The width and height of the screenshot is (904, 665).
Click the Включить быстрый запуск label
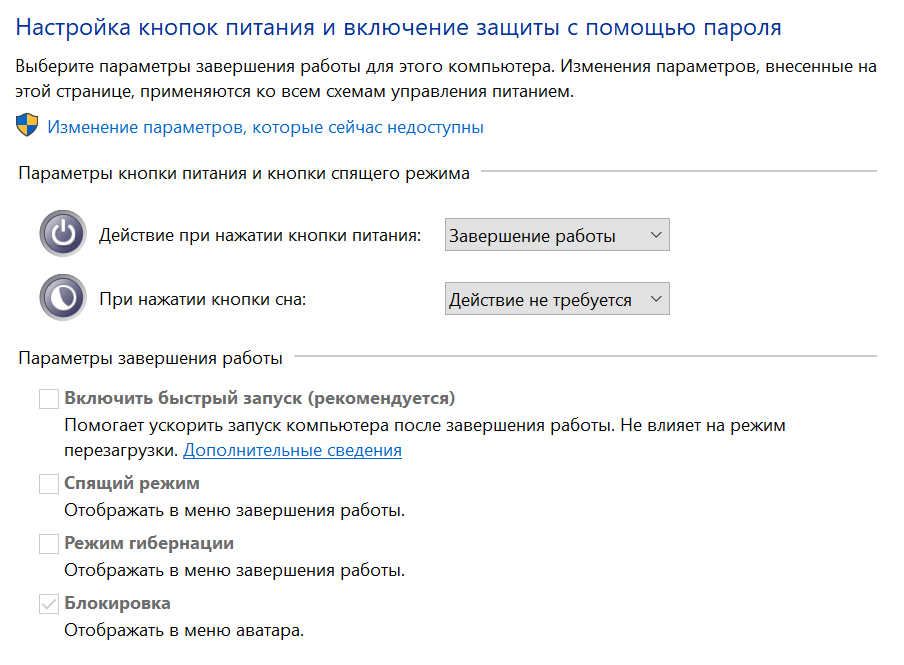[x=259, y=398]
